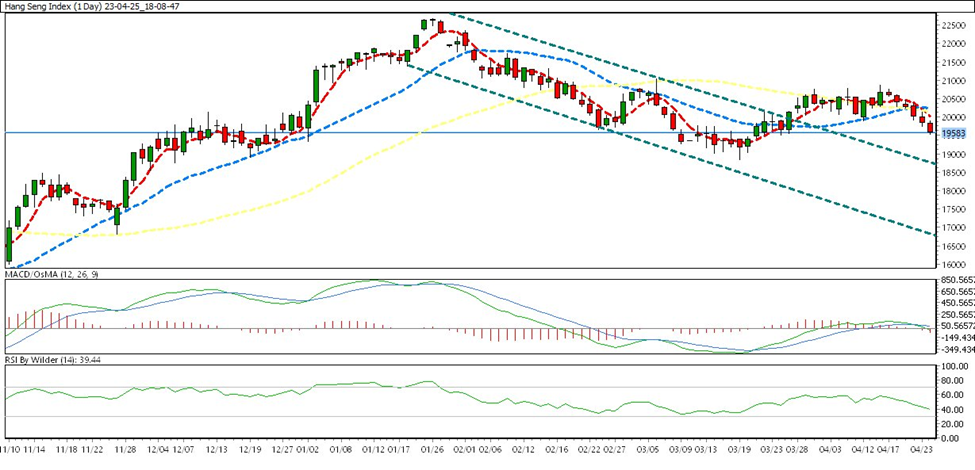The image size is (975, 470).
Task: Click the 11/28 date axis label
Action: pos(126,448)
